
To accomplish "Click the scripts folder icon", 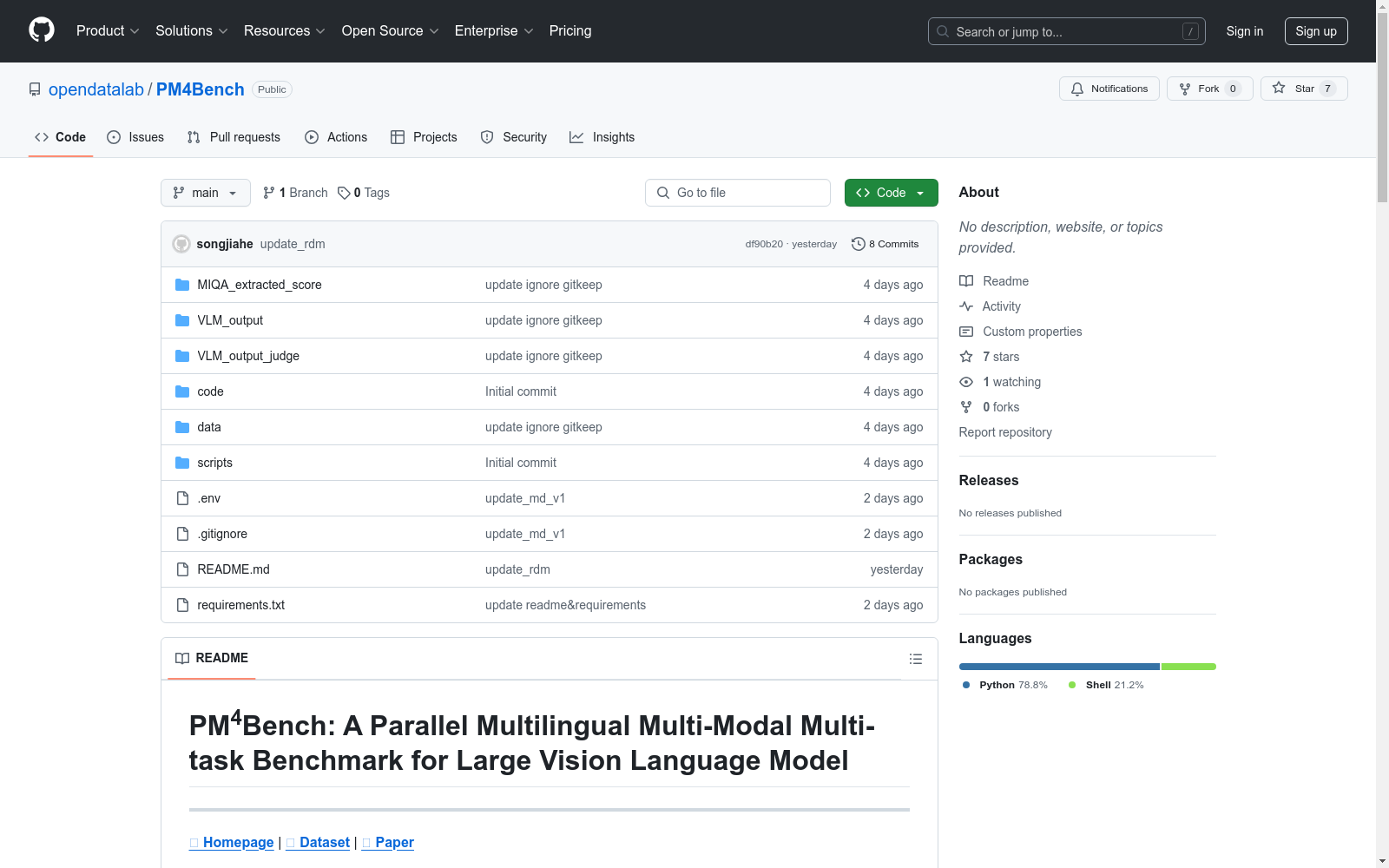I will coord(182,463).
